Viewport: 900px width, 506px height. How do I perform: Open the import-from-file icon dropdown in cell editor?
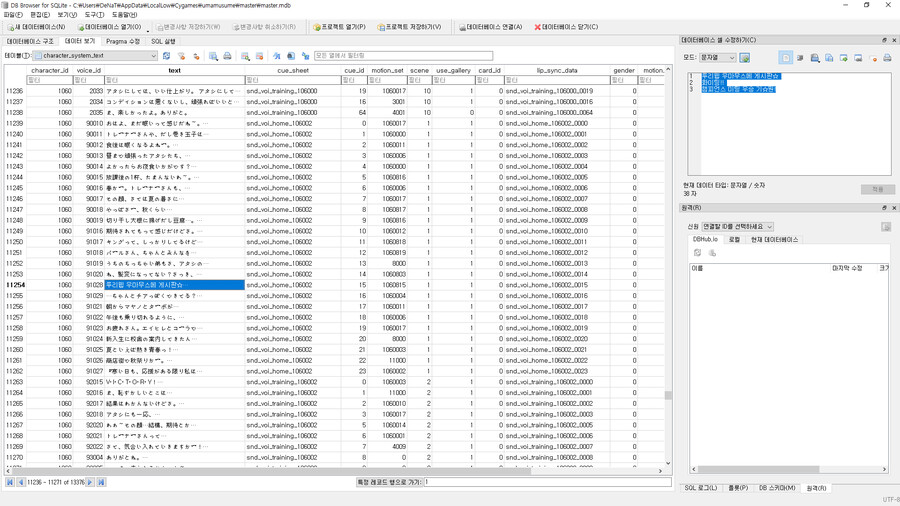[x=815, y=58]
